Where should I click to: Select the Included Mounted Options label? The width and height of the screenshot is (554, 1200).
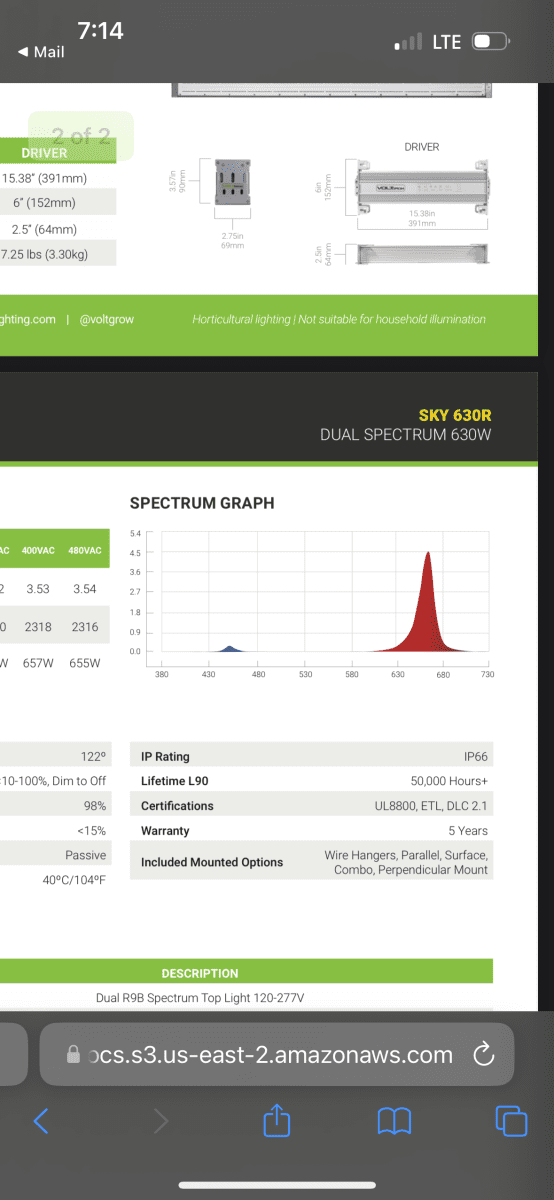pyautogui.click(x=212, y=862)
